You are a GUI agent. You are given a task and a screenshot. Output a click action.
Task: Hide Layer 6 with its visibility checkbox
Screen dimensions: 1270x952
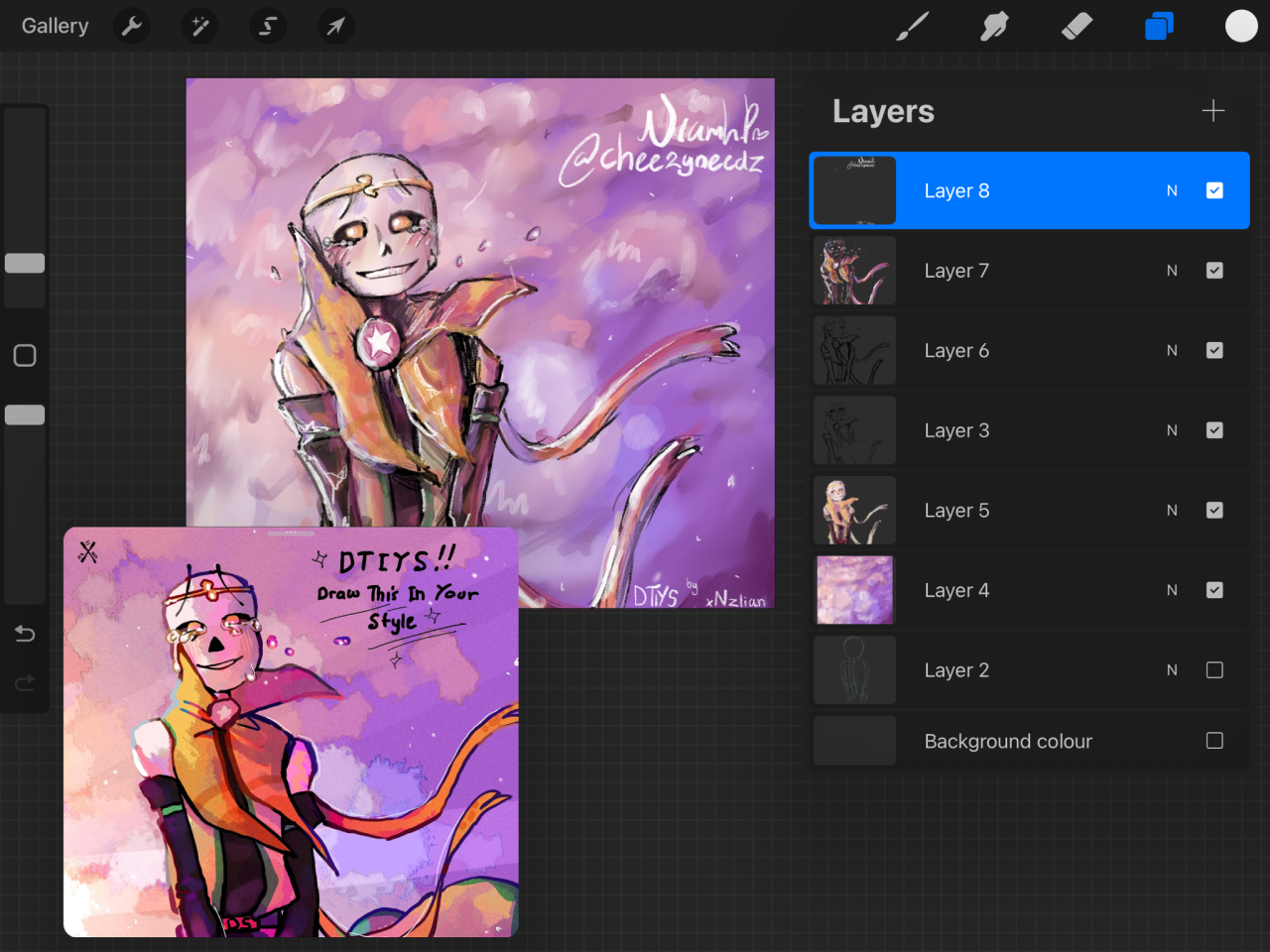click(1214, 350)
